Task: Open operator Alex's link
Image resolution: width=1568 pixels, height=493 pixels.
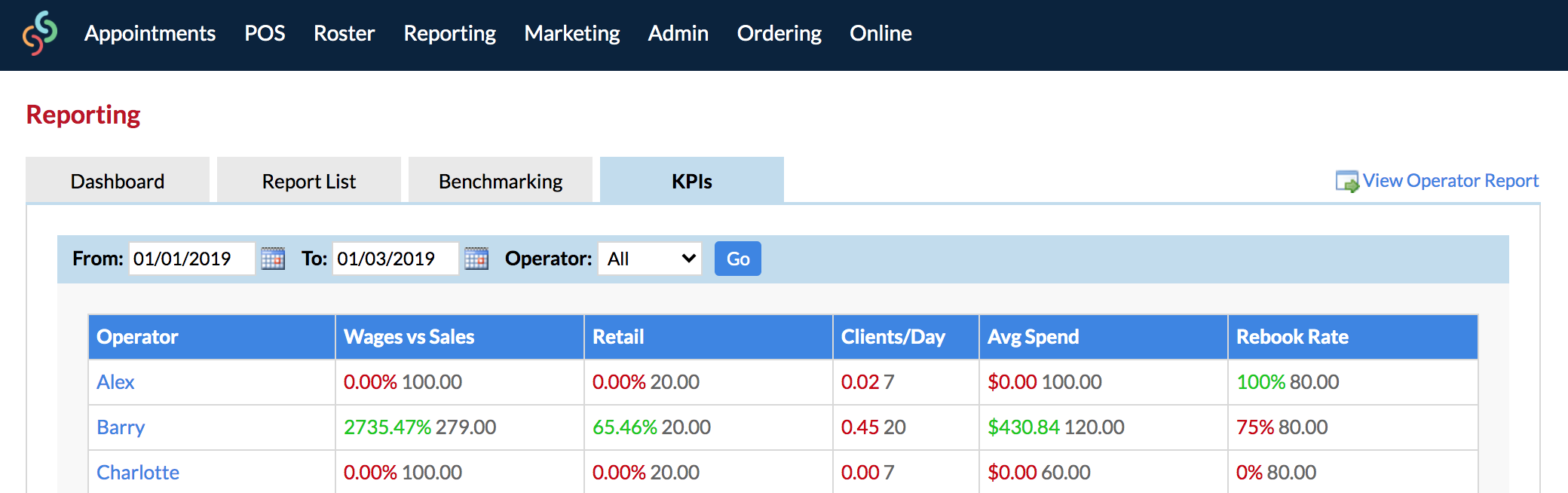Action: (115, 382)
